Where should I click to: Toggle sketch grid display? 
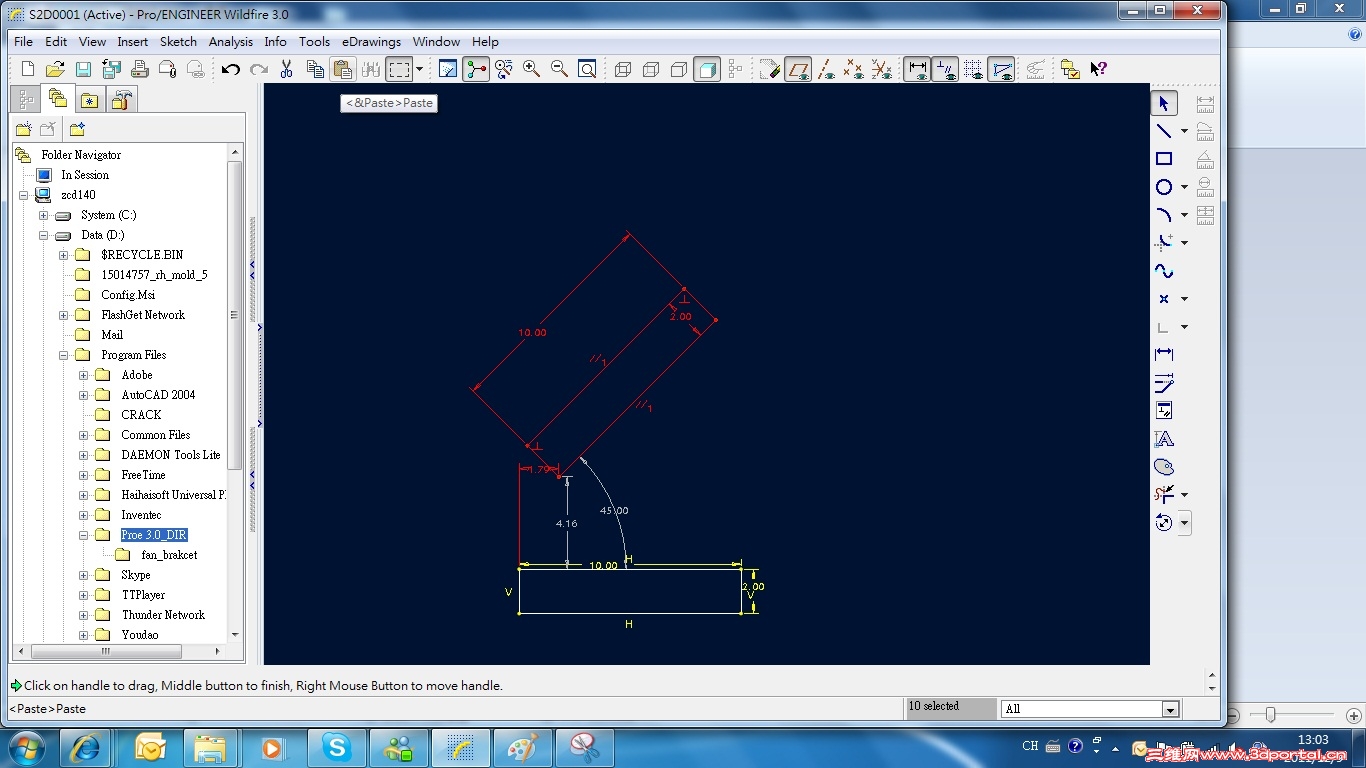973,69
